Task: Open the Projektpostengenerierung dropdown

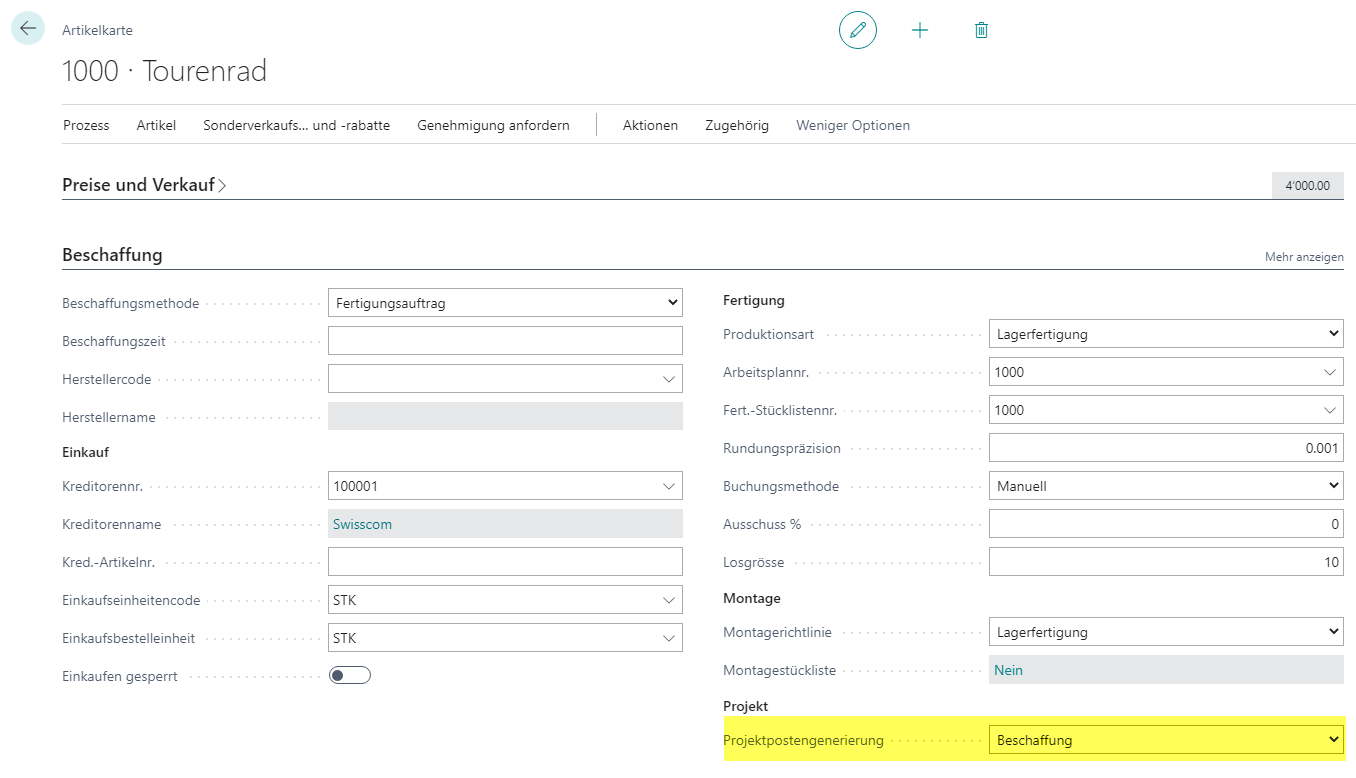Action: (x=1166, y=740)
